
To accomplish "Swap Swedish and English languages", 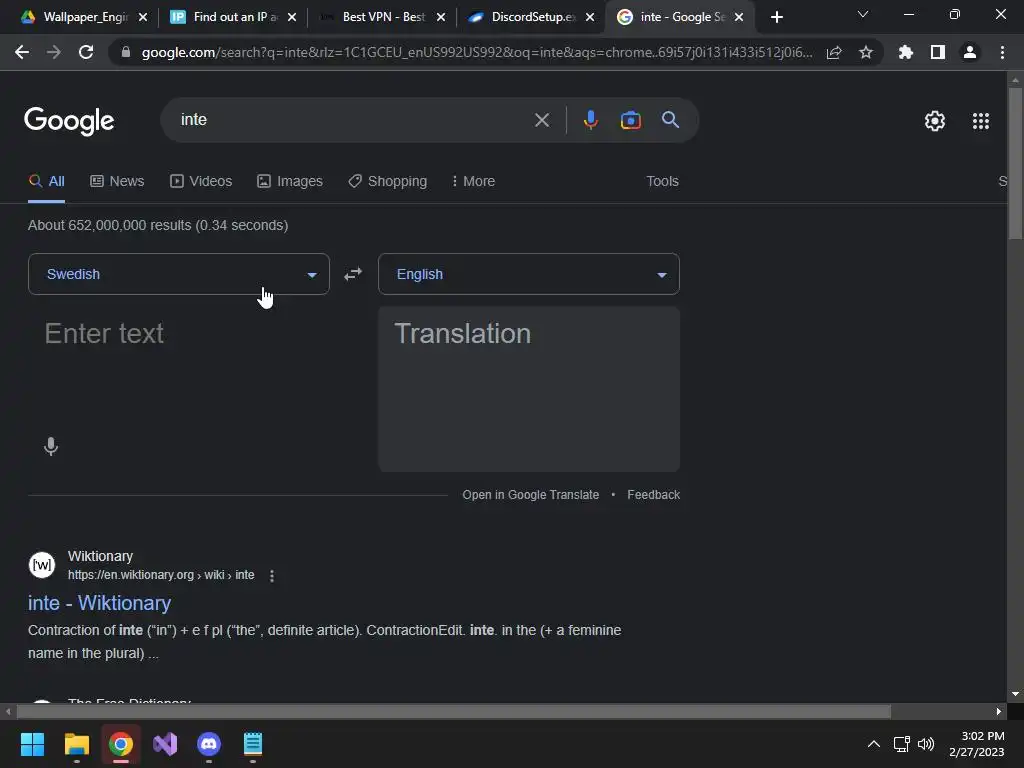I will click(x=353, y=274).
